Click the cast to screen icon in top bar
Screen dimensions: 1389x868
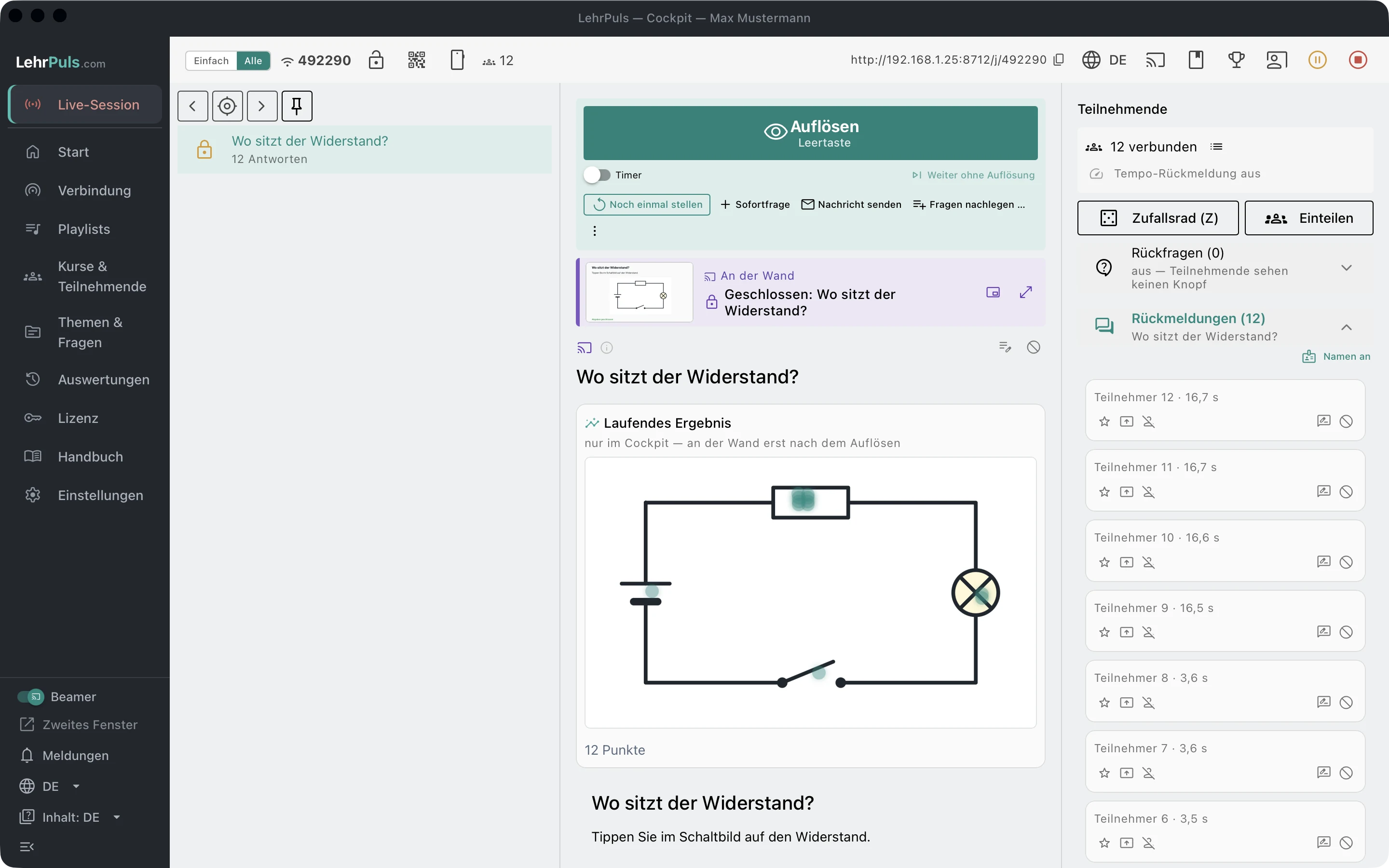tap(1156, 60)
